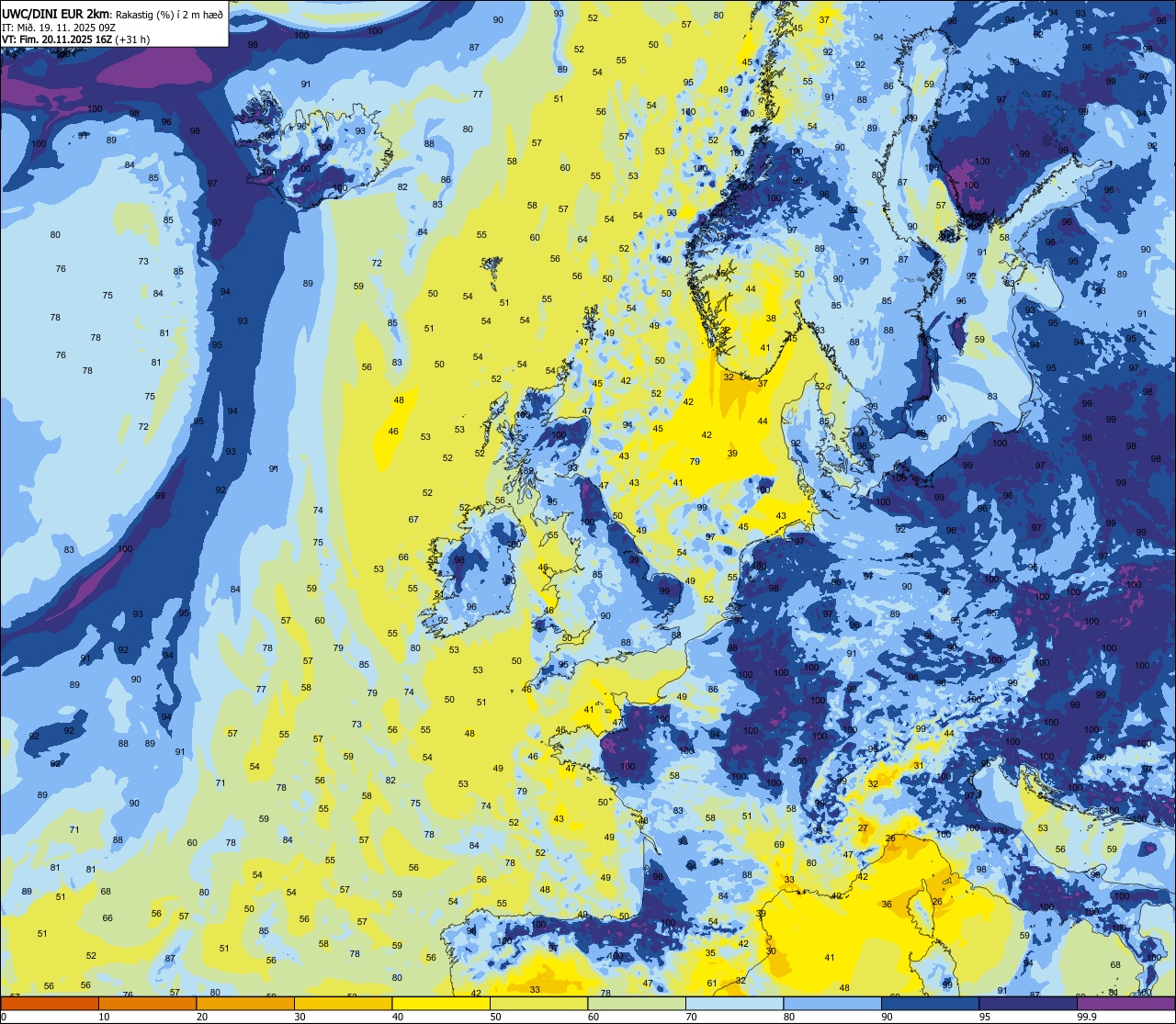Click the humidity value 36 on the map
Image resolution: width=1176 pixels, height=1024 pixels.
[887, 905]
